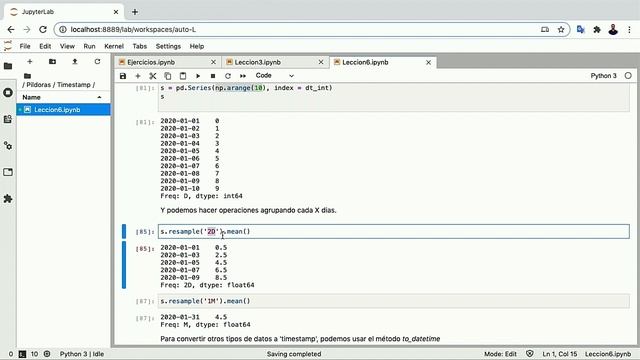Run the selected cell with the play icon
The image size is (640, 360).
198,76
